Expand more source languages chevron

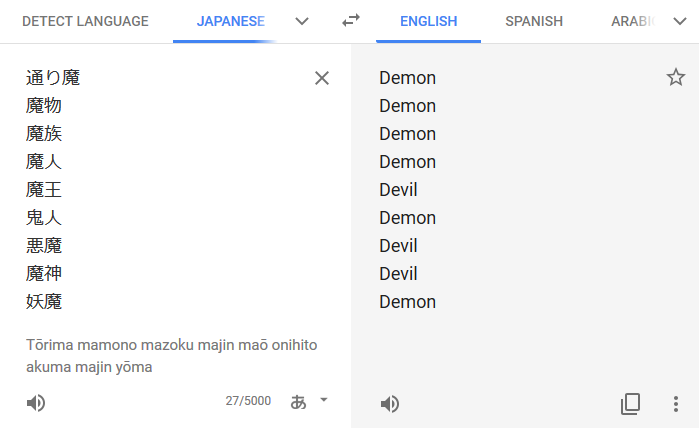click(x=302, y=21)
